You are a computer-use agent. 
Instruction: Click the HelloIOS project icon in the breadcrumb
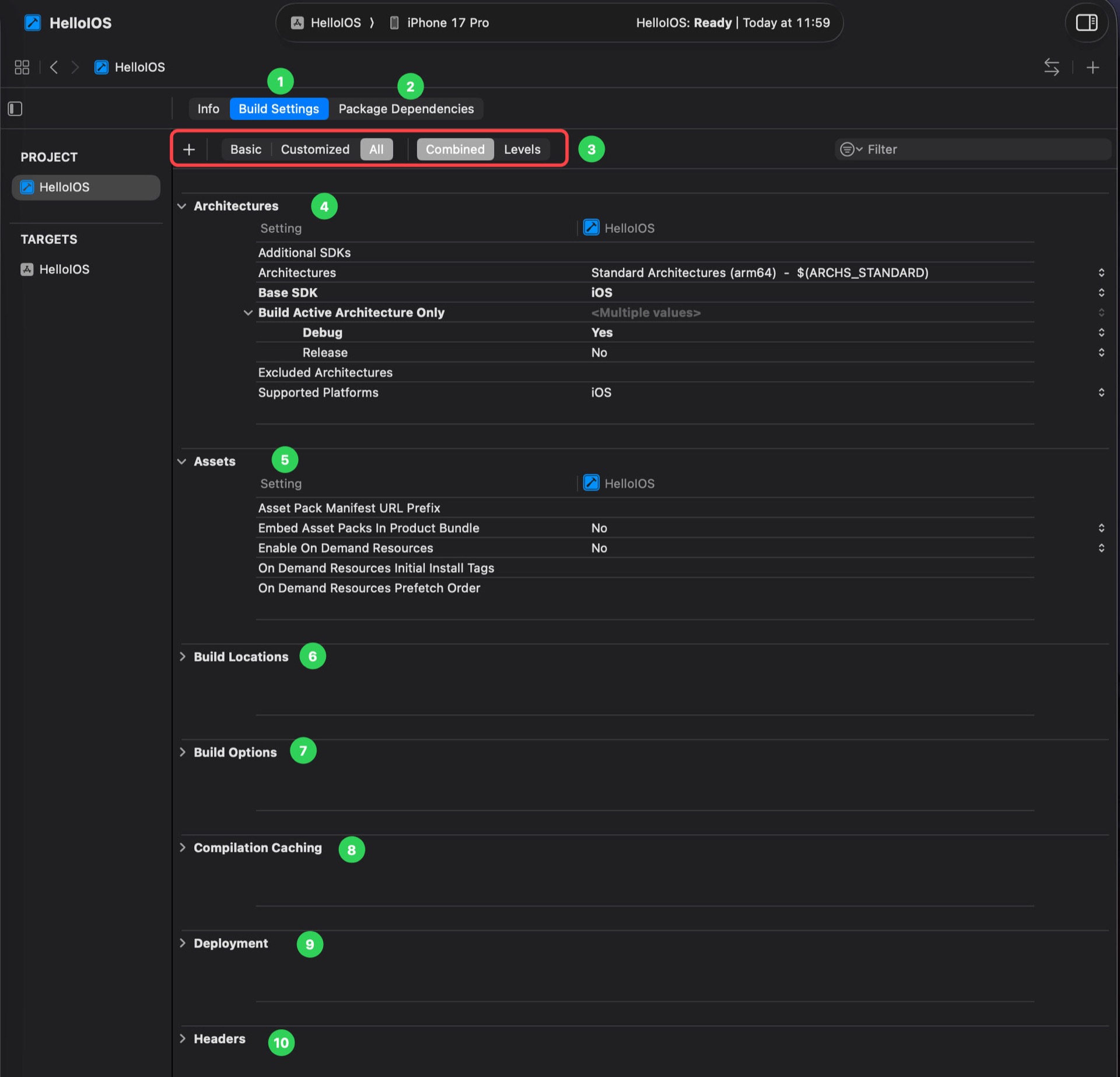coord(101,67)
